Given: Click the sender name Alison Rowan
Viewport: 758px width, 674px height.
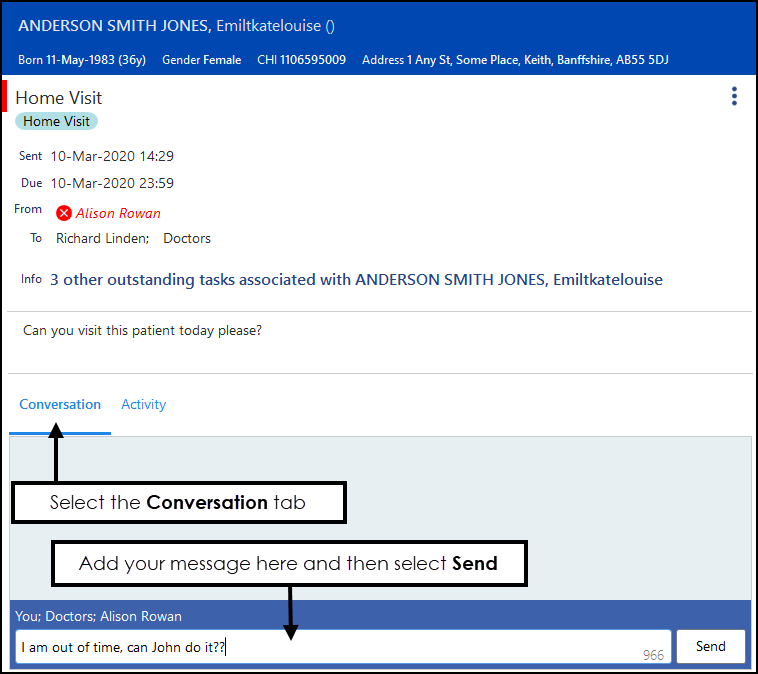Looking at the screenshot, I should [x=118, y=213].
